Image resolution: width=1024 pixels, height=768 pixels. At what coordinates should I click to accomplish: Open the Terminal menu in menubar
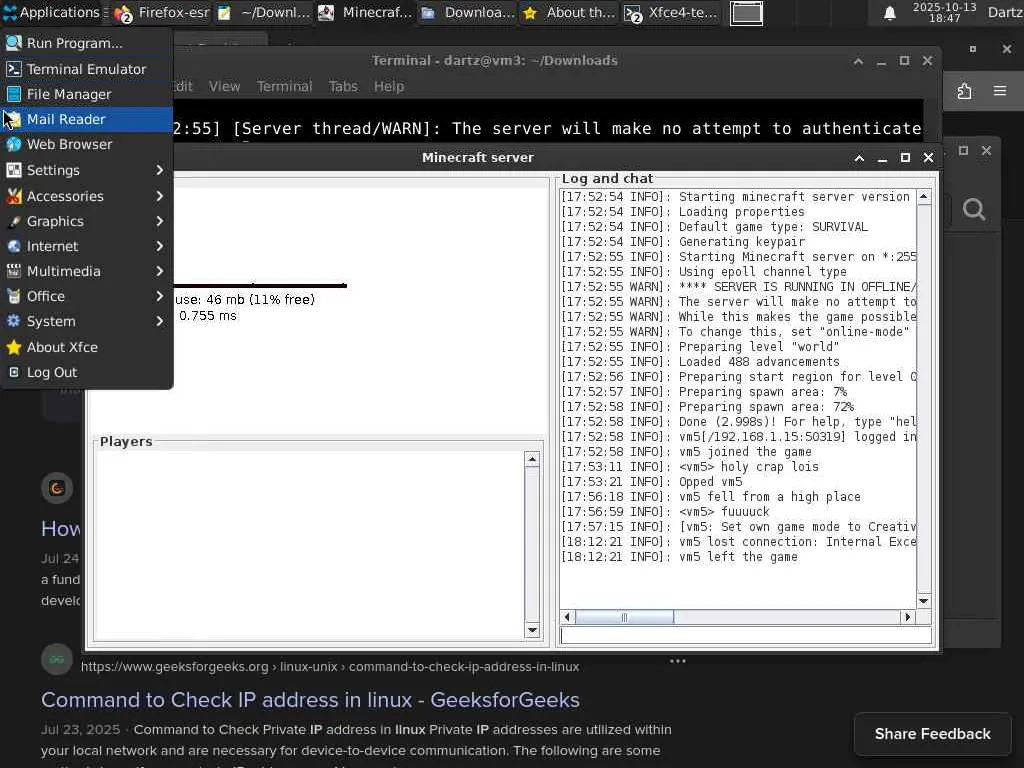click(x=284, y=86)
